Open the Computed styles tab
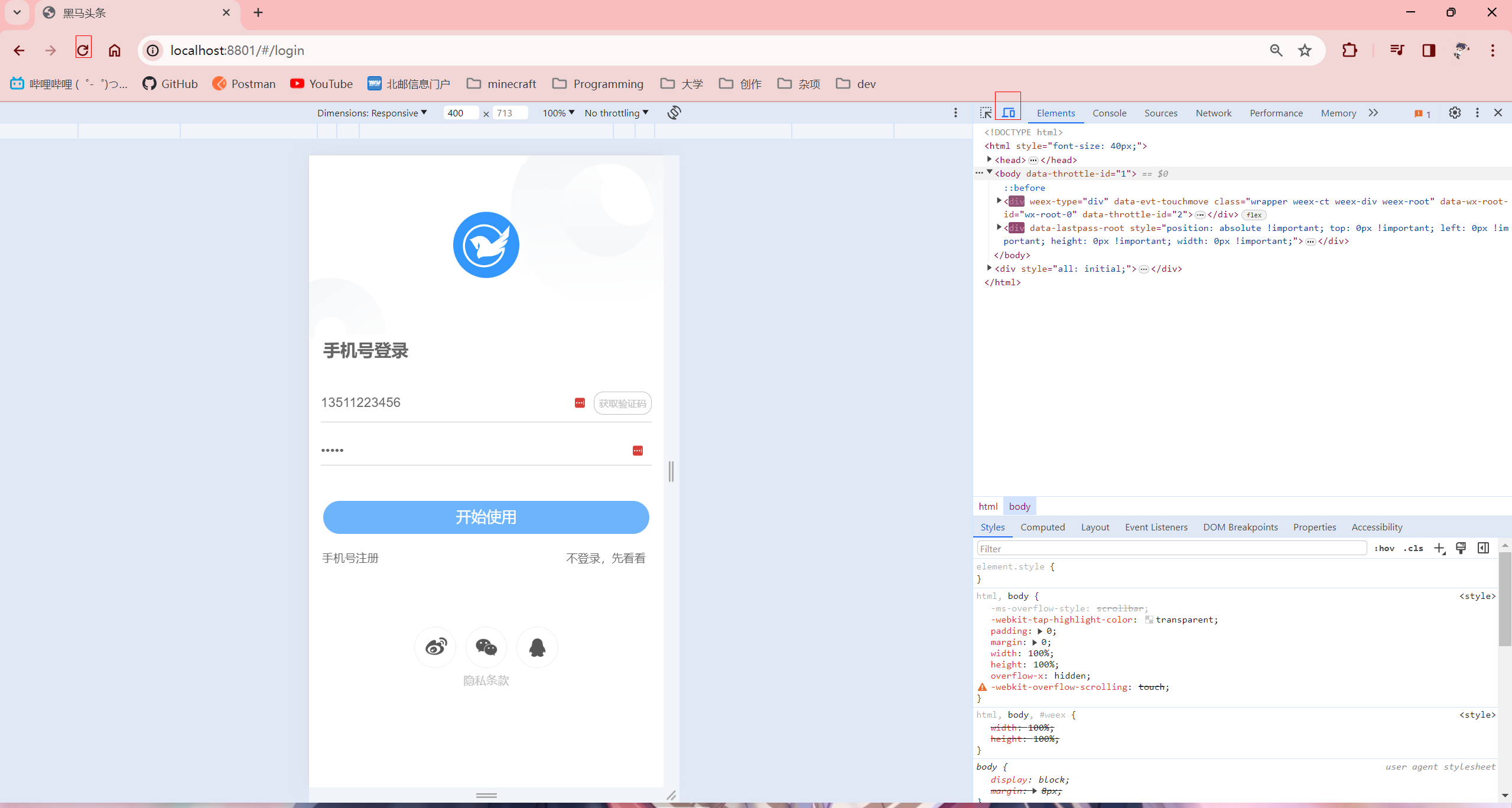1512x808 pixels. point(1042,527)
